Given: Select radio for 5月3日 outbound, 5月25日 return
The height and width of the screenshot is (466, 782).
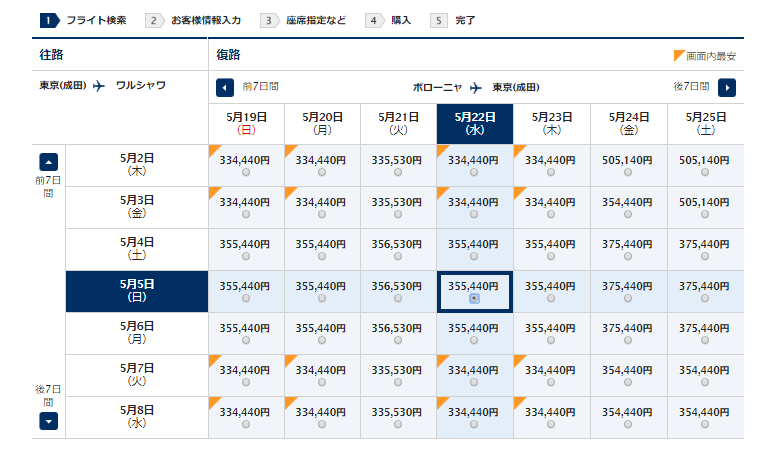Looking at the screenshot, I should (x=705, y=214).
